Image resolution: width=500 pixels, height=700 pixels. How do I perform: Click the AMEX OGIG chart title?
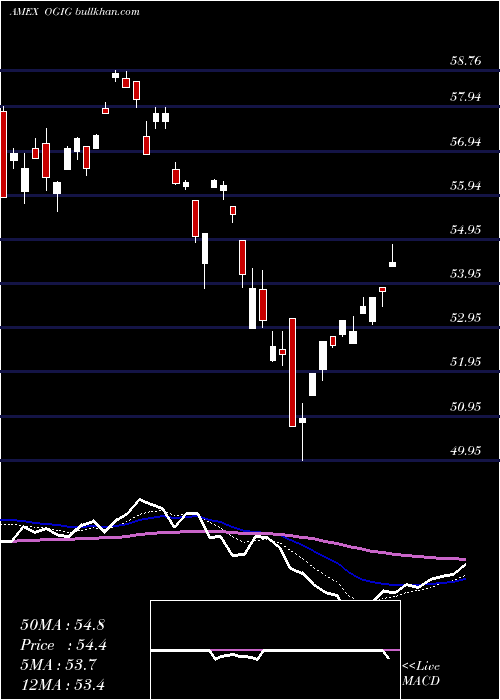[x=75, y=11]
